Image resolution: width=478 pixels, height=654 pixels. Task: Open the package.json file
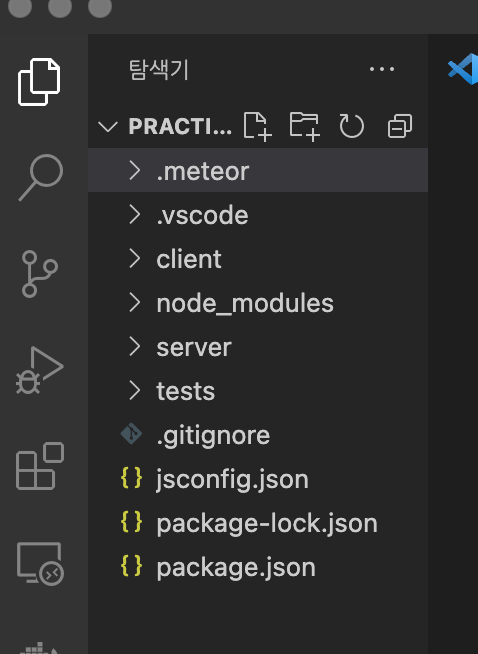click(x=258, y=567)
